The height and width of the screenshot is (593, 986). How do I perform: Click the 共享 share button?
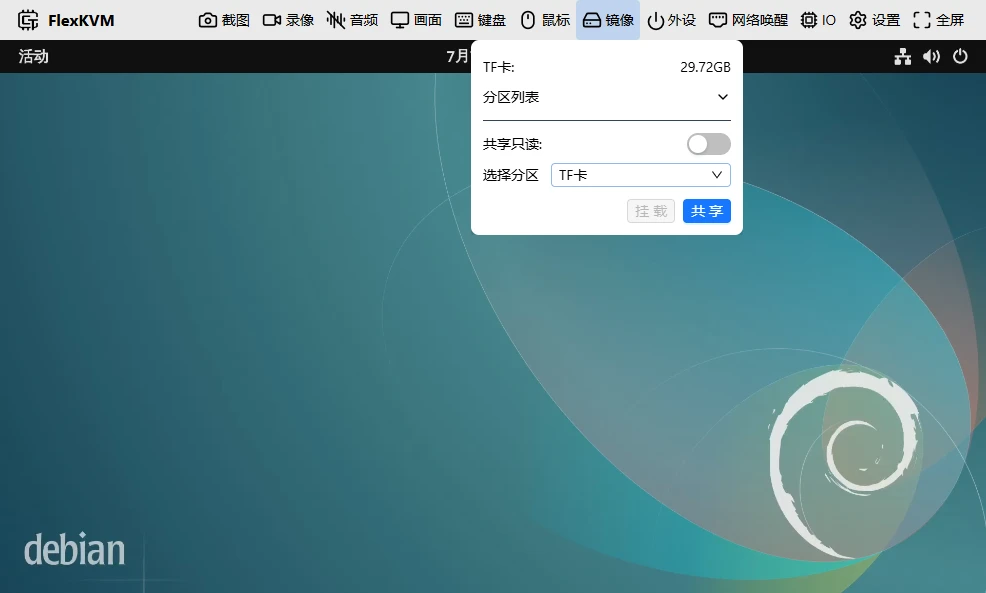pyautogui.click(x=707, y=211)
